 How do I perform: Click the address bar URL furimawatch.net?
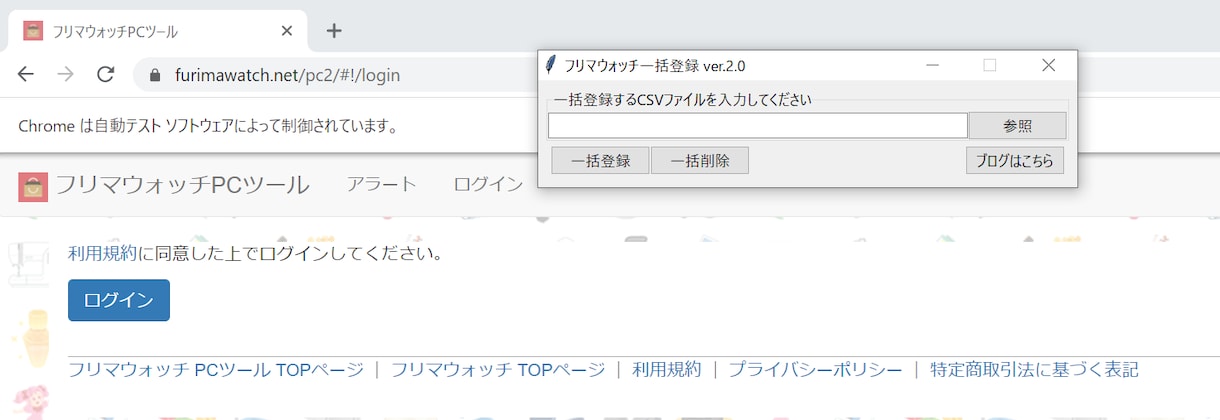point(288,76)
